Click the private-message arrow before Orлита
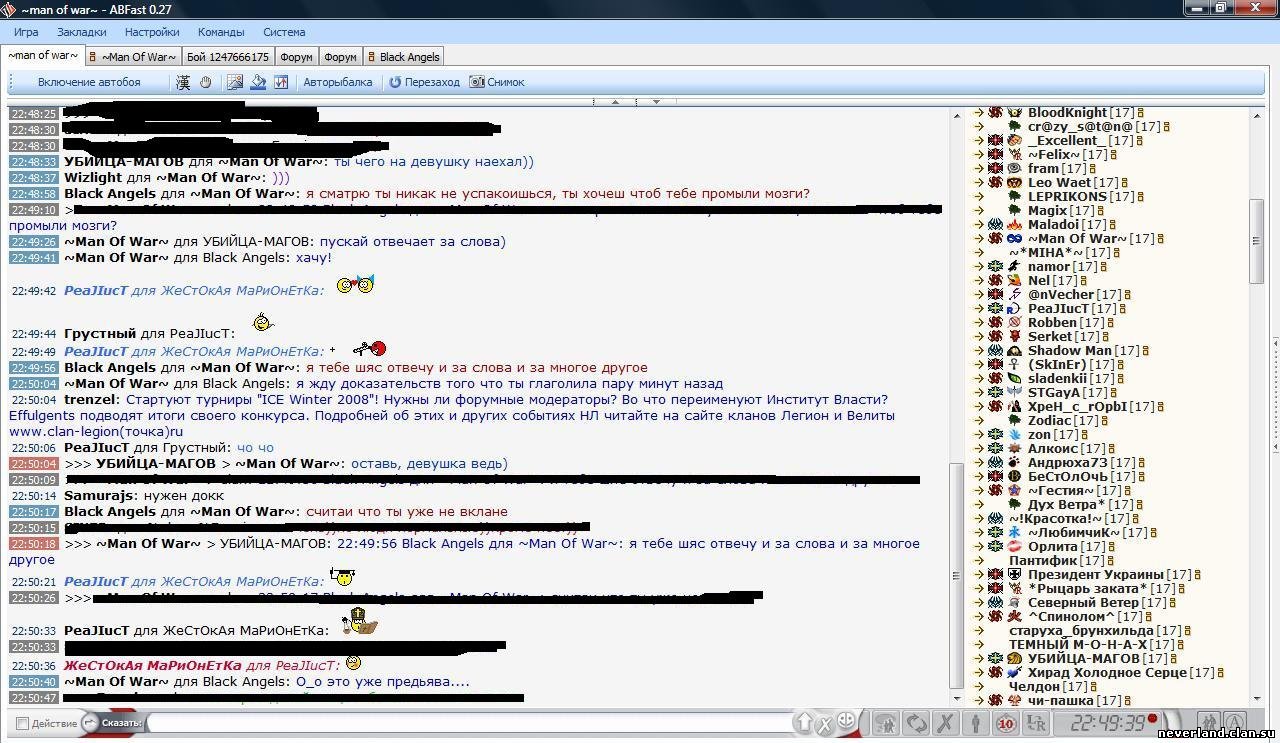 point(980,547)
